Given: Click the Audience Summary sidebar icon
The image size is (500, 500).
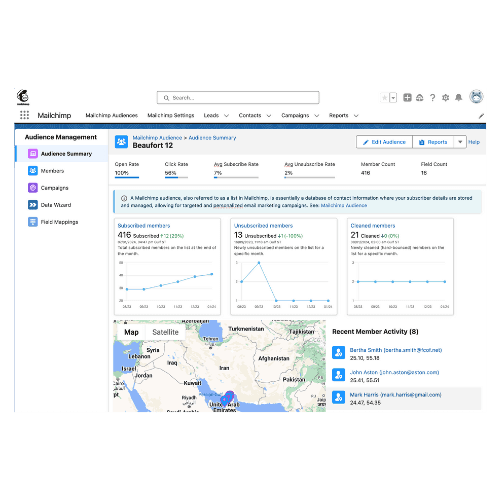Looking at the screenshot, I should [33, 154].
